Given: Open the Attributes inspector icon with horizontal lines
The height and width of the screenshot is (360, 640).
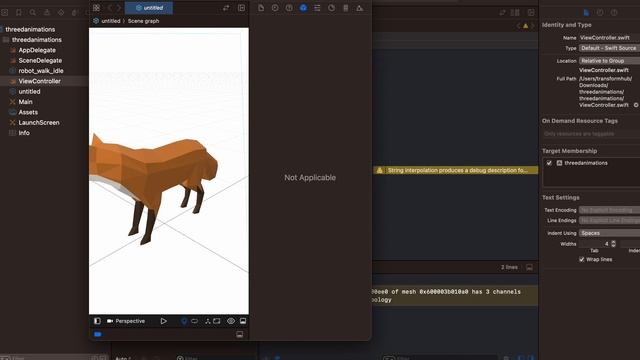Looking at the screenshot, I should click(317, 8).
